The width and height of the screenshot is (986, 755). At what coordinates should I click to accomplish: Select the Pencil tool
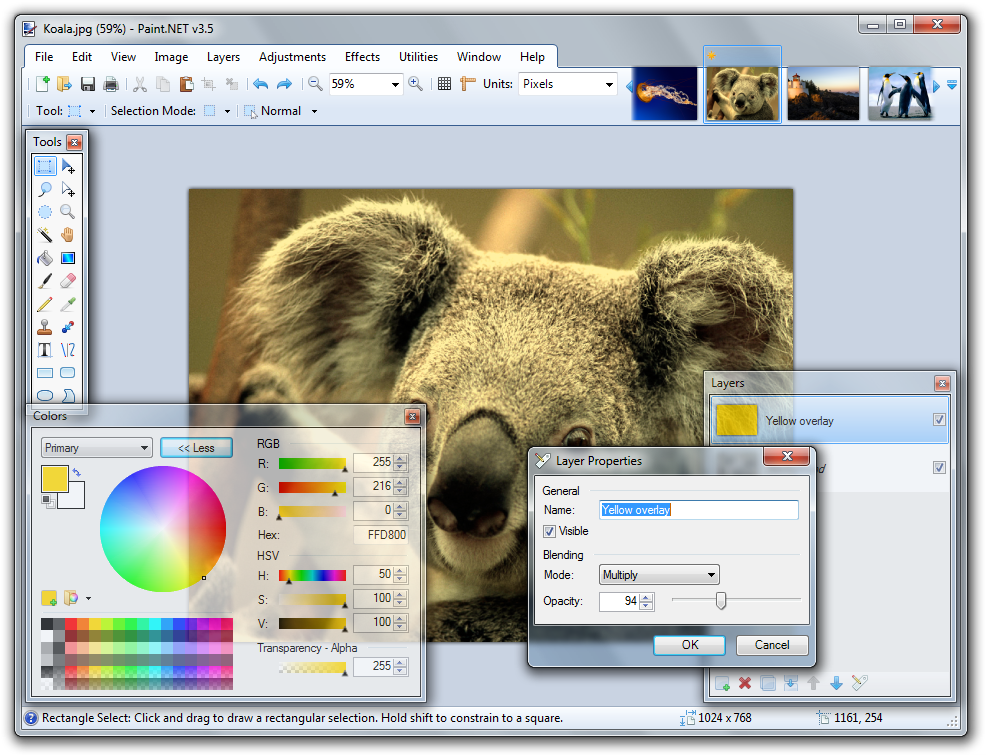45,304
